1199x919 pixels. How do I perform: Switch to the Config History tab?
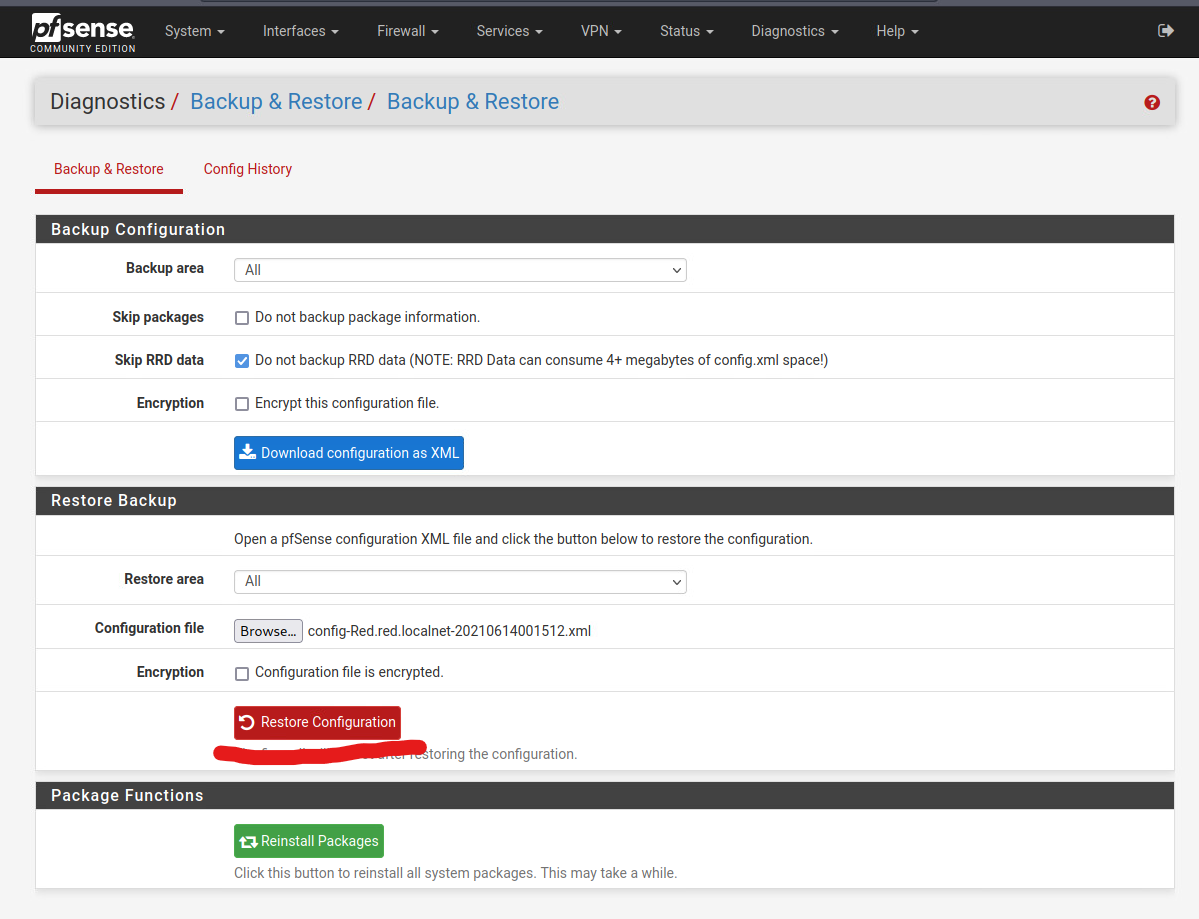[248, 169]
